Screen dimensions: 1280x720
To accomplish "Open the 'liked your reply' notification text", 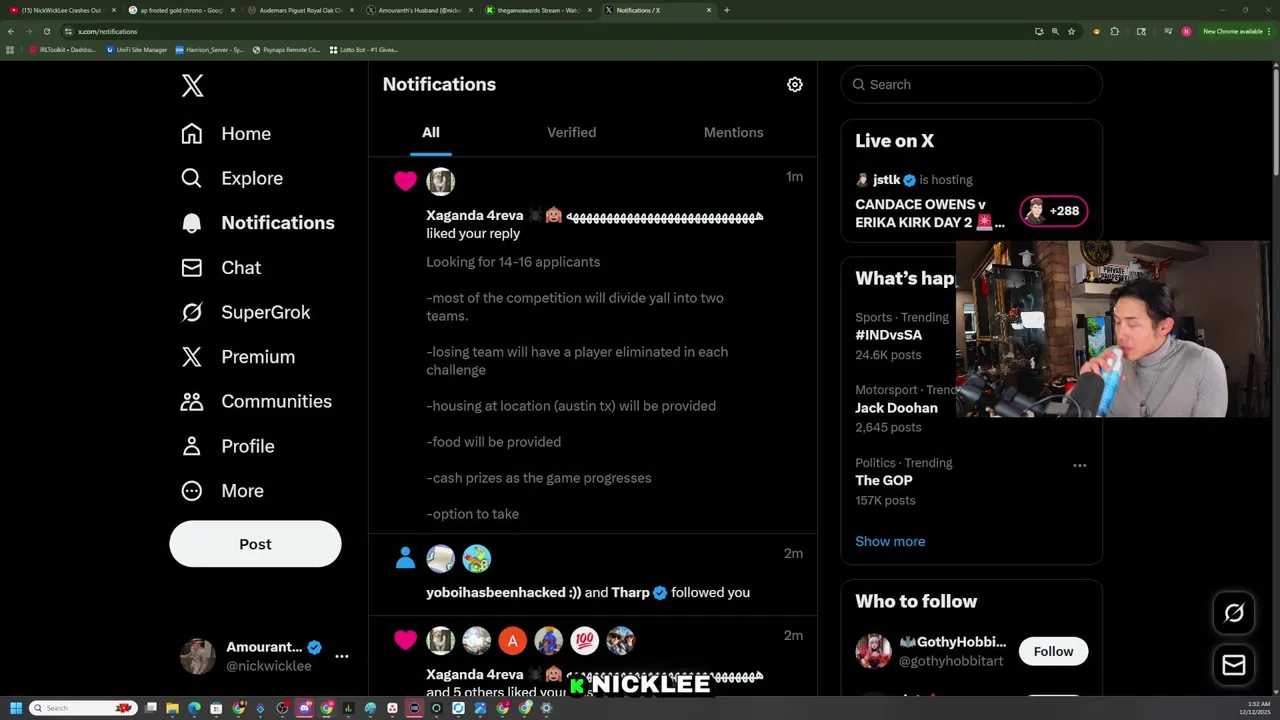I will click(x=473, y=233).
